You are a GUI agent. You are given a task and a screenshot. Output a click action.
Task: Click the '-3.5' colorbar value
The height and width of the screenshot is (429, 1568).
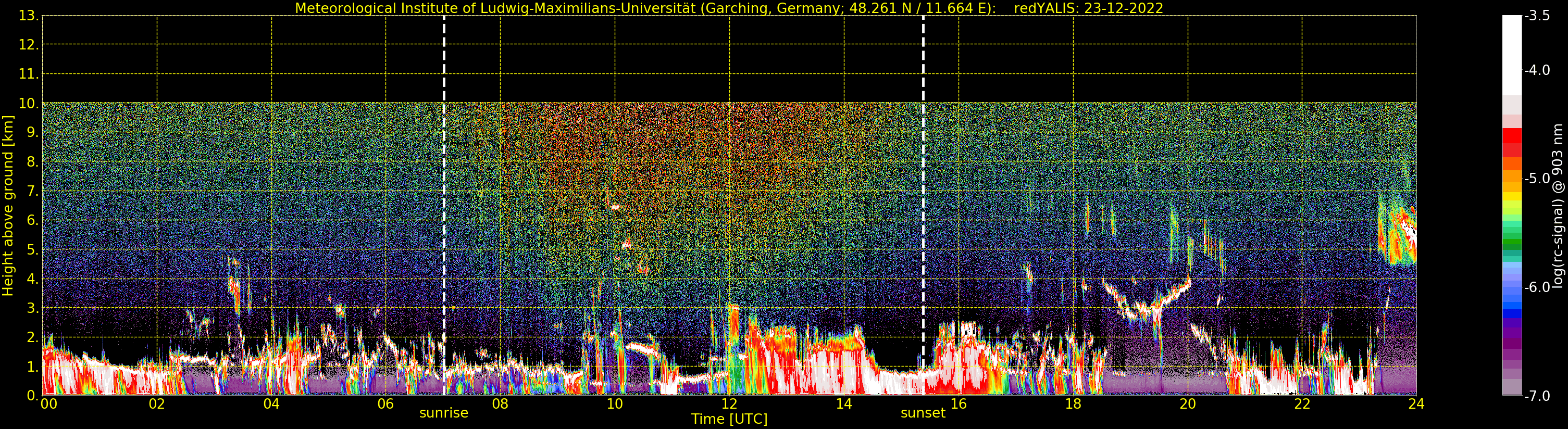pyautogui.click(x=1537, y=16)
